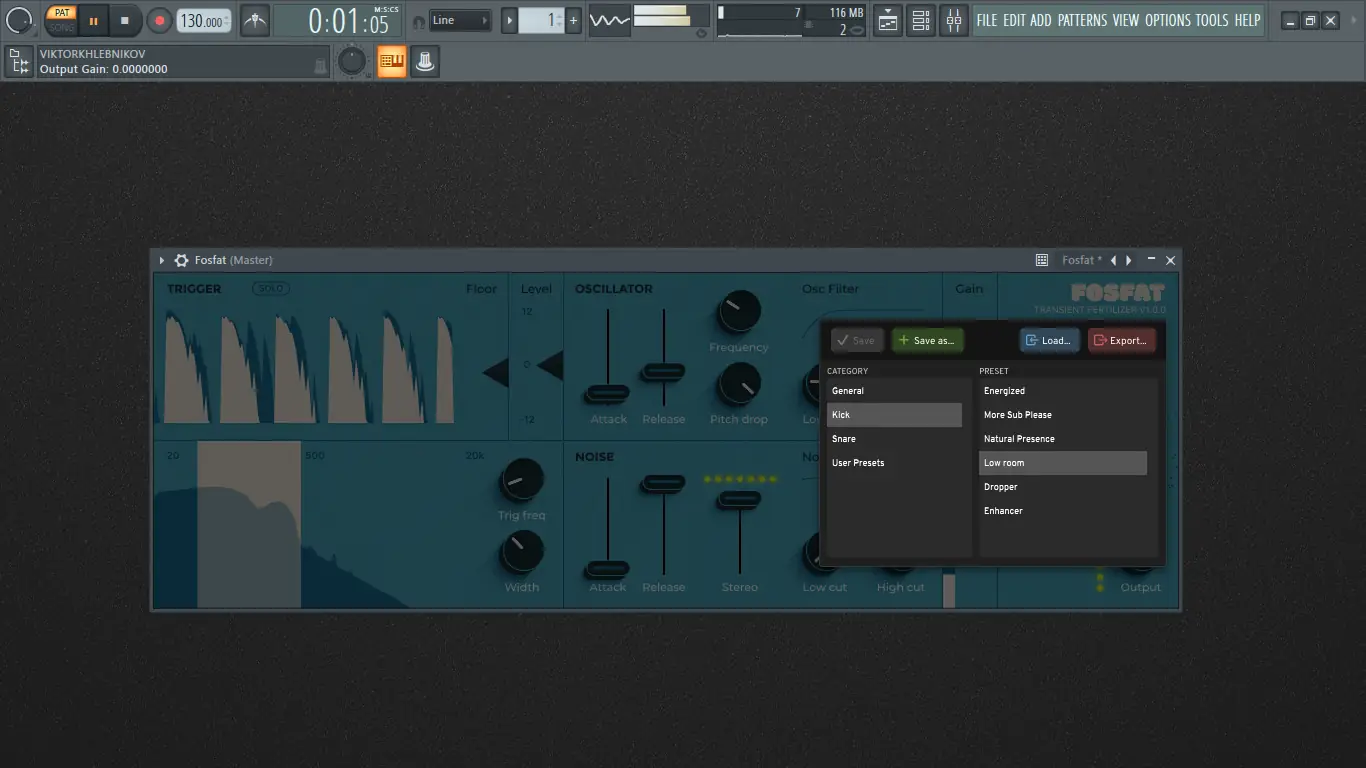Click the Trig freq knob
Screen dimensions: 1366x768
pyautogui.click(x=521, y=480)
